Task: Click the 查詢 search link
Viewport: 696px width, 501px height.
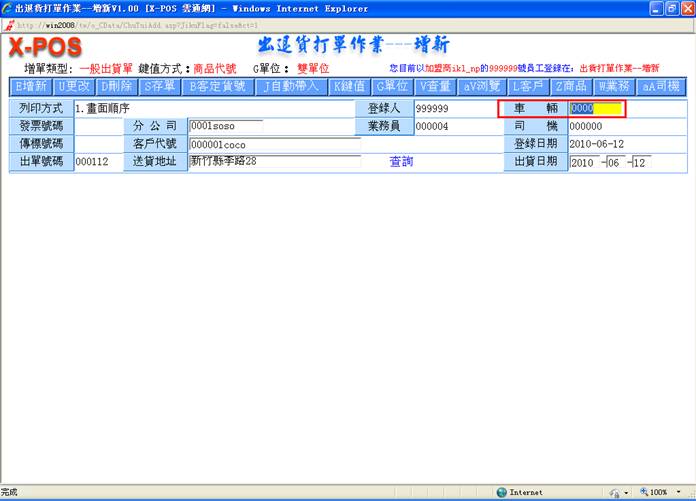Action: [x=401, y=161]
